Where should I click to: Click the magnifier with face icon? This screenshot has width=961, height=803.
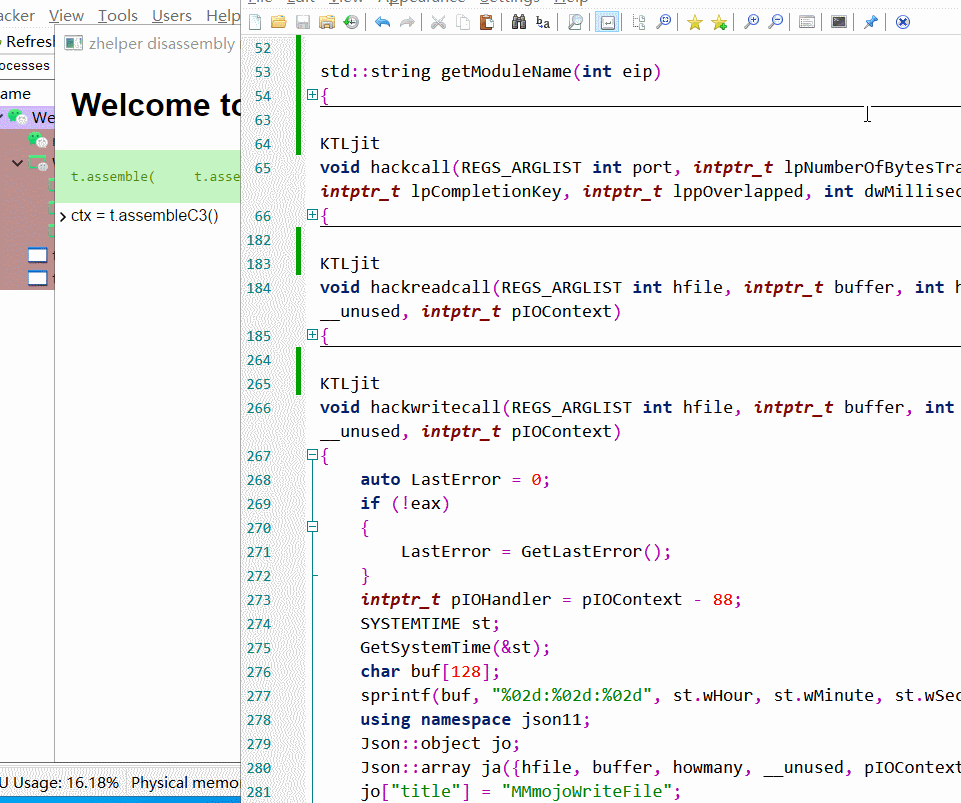(663, 23)
